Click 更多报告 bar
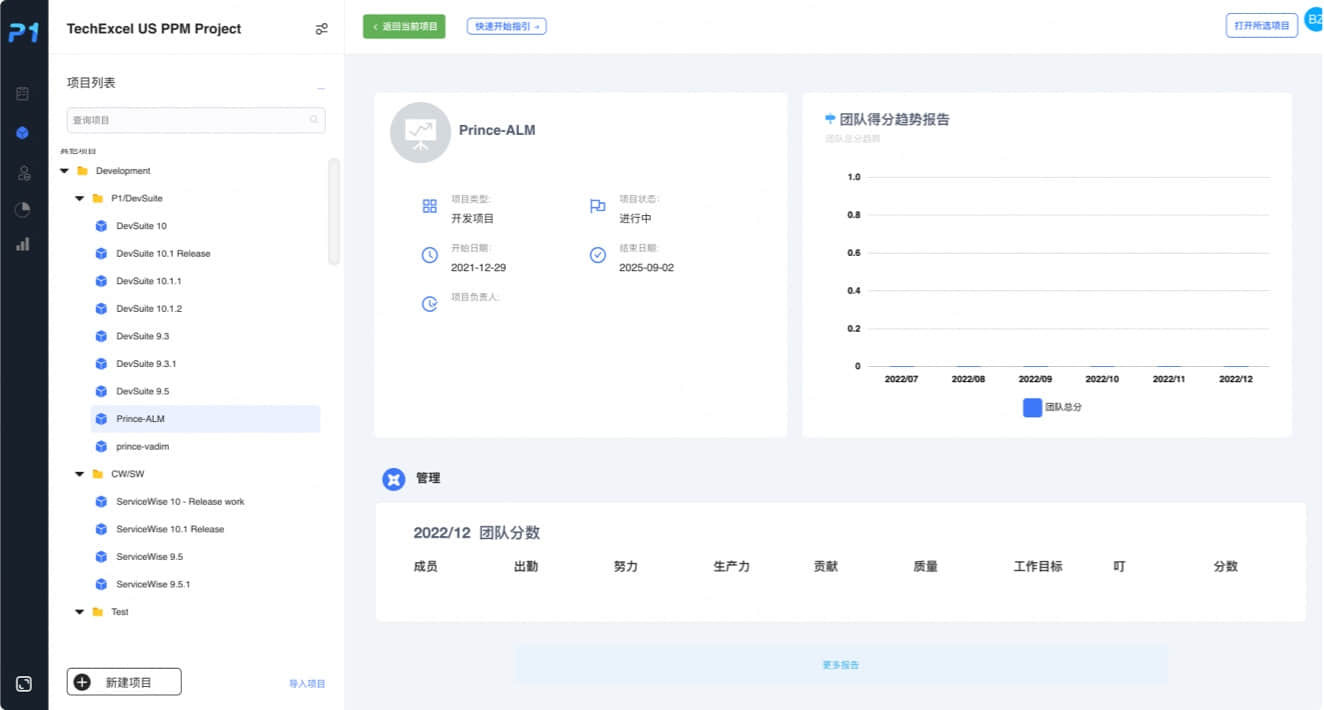 pyautogui.click(x=841, y=665)
